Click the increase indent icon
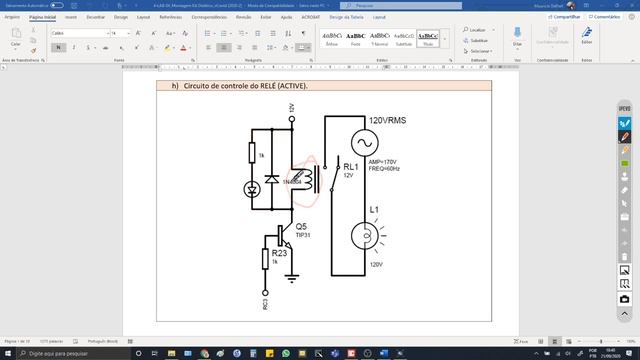 pyautogui.click(x=273, y=33)
